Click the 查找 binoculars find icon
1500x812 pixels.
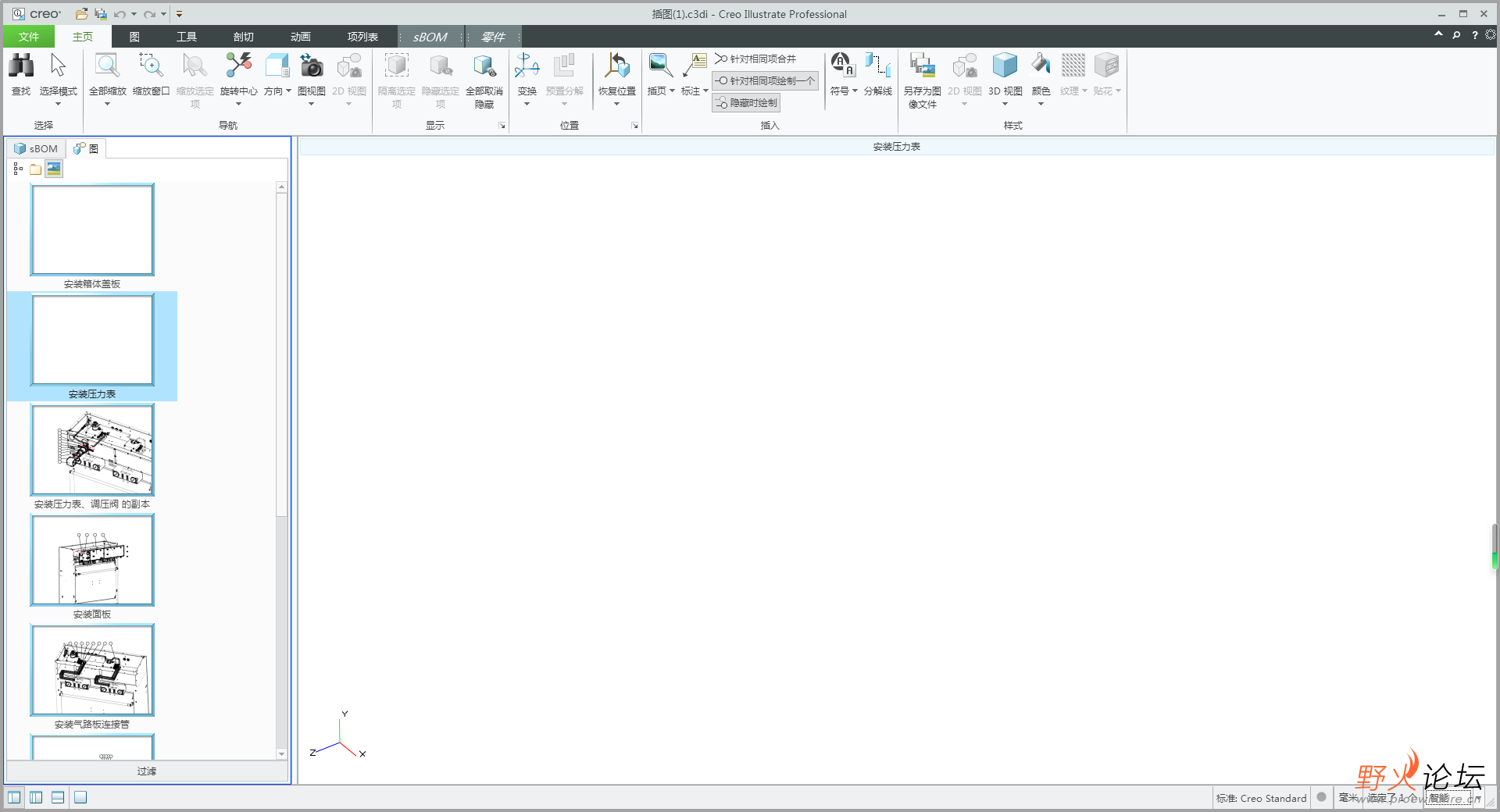(21, 66)
